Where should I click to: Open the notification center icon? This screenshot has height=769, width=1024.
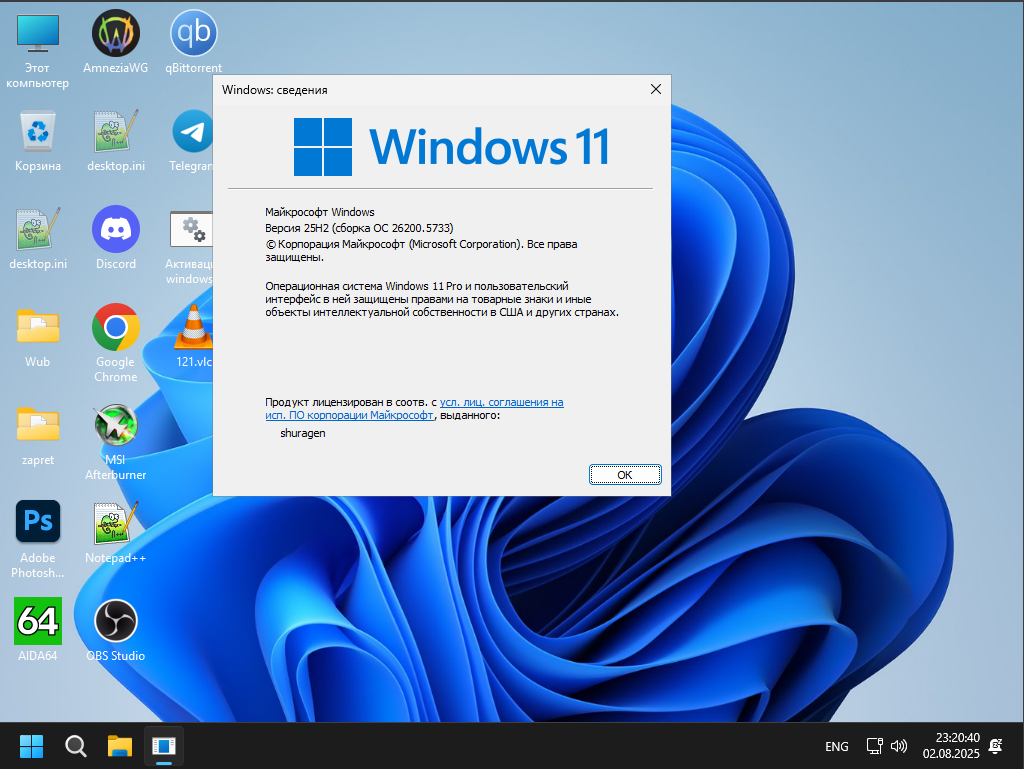click(x=996, y=746)
